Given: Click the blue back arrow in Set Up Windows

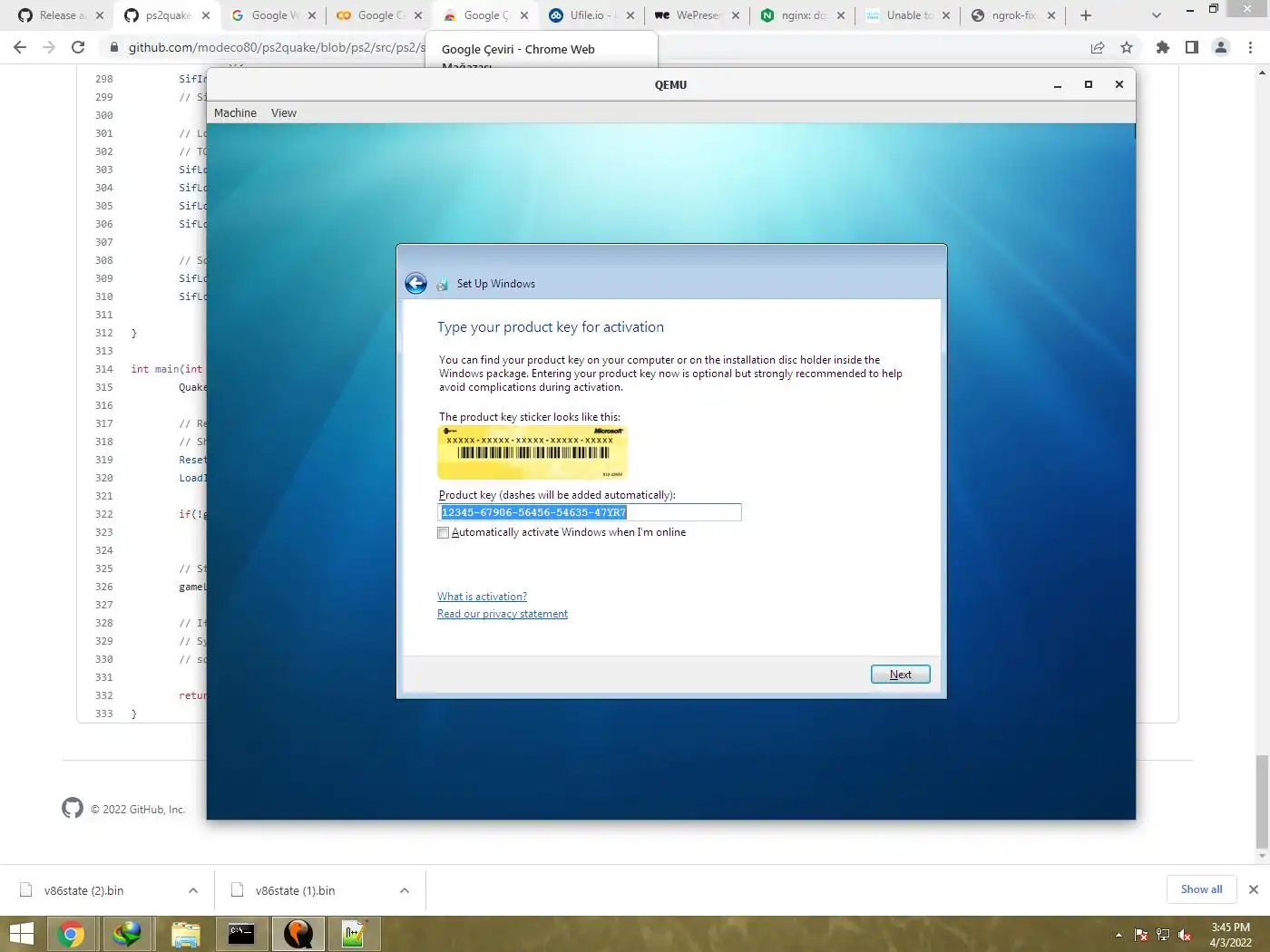Looking at the screenshot, I should [415, 284].
